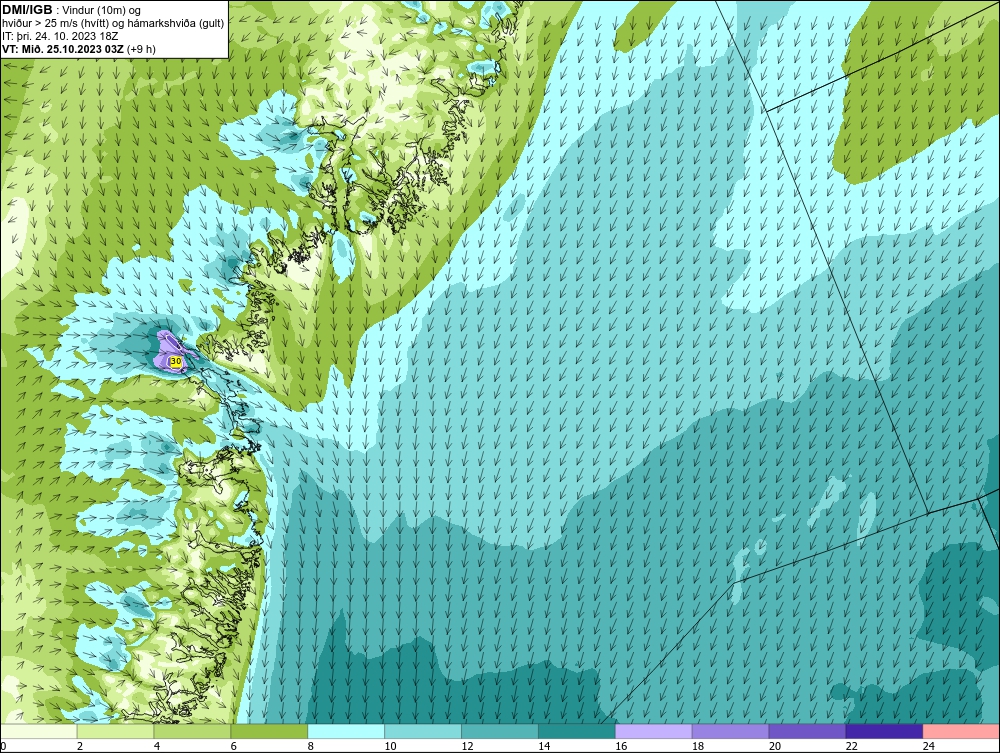This screenshot has width=1000, height=753.
Task: Select the 6–8 m/s olive green swatch
Action: pyautogui.click(x=269, y=731)
